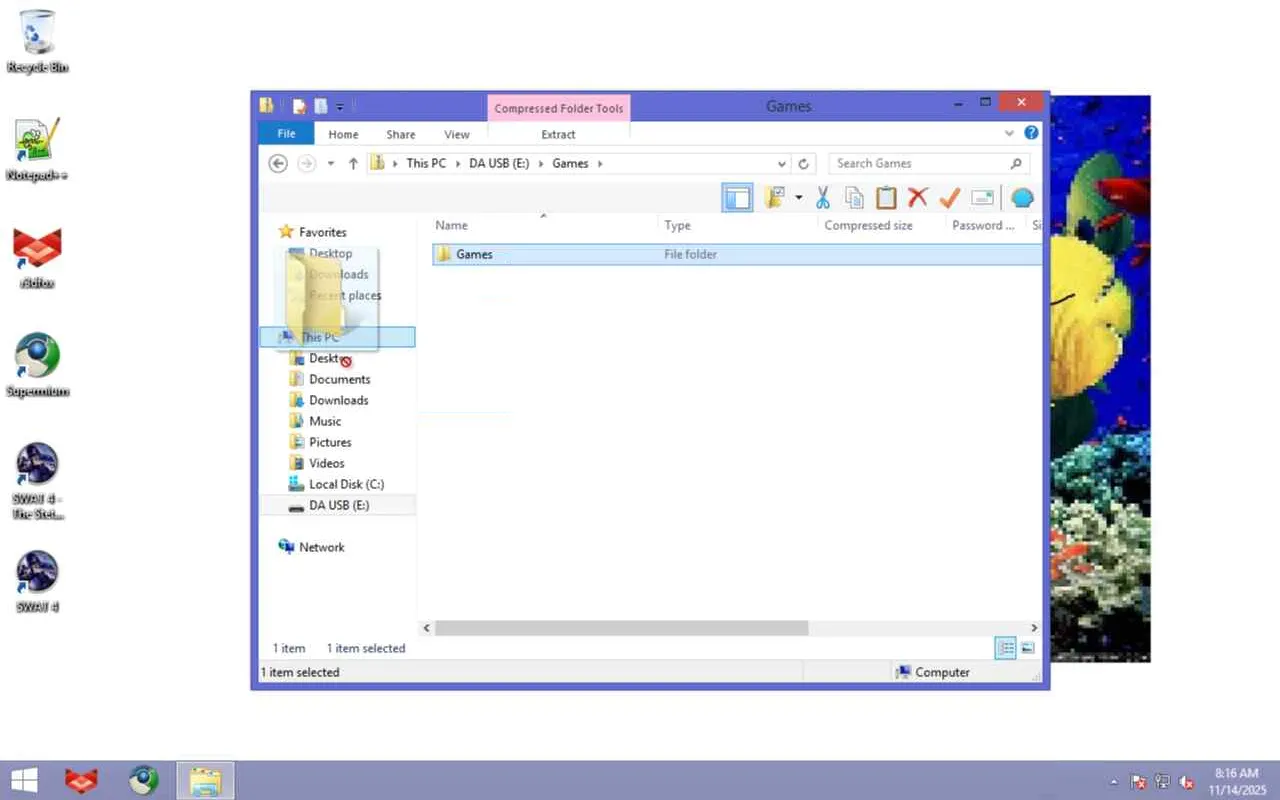Click the Forward navigation arrow

[307, 163]
